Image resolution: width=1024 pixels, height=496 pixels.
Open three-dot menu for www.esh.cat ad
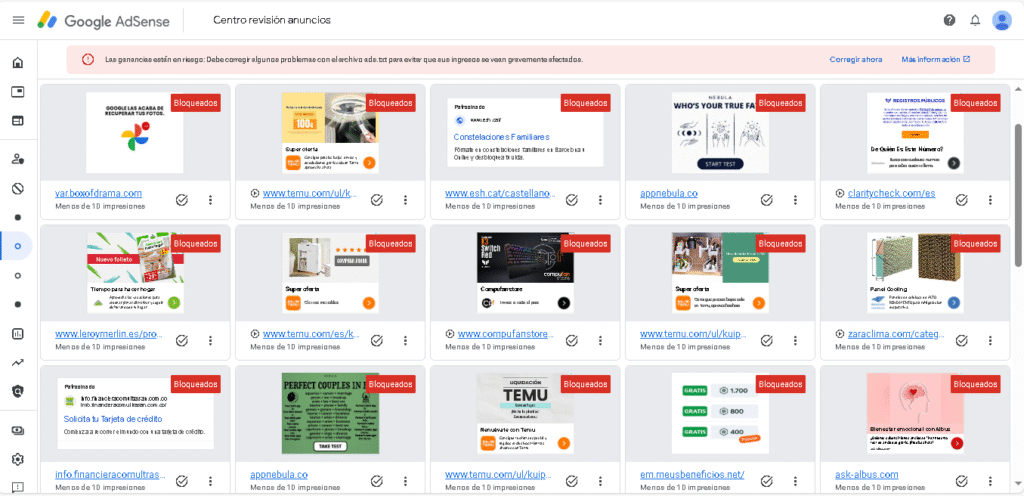[600, 199]
